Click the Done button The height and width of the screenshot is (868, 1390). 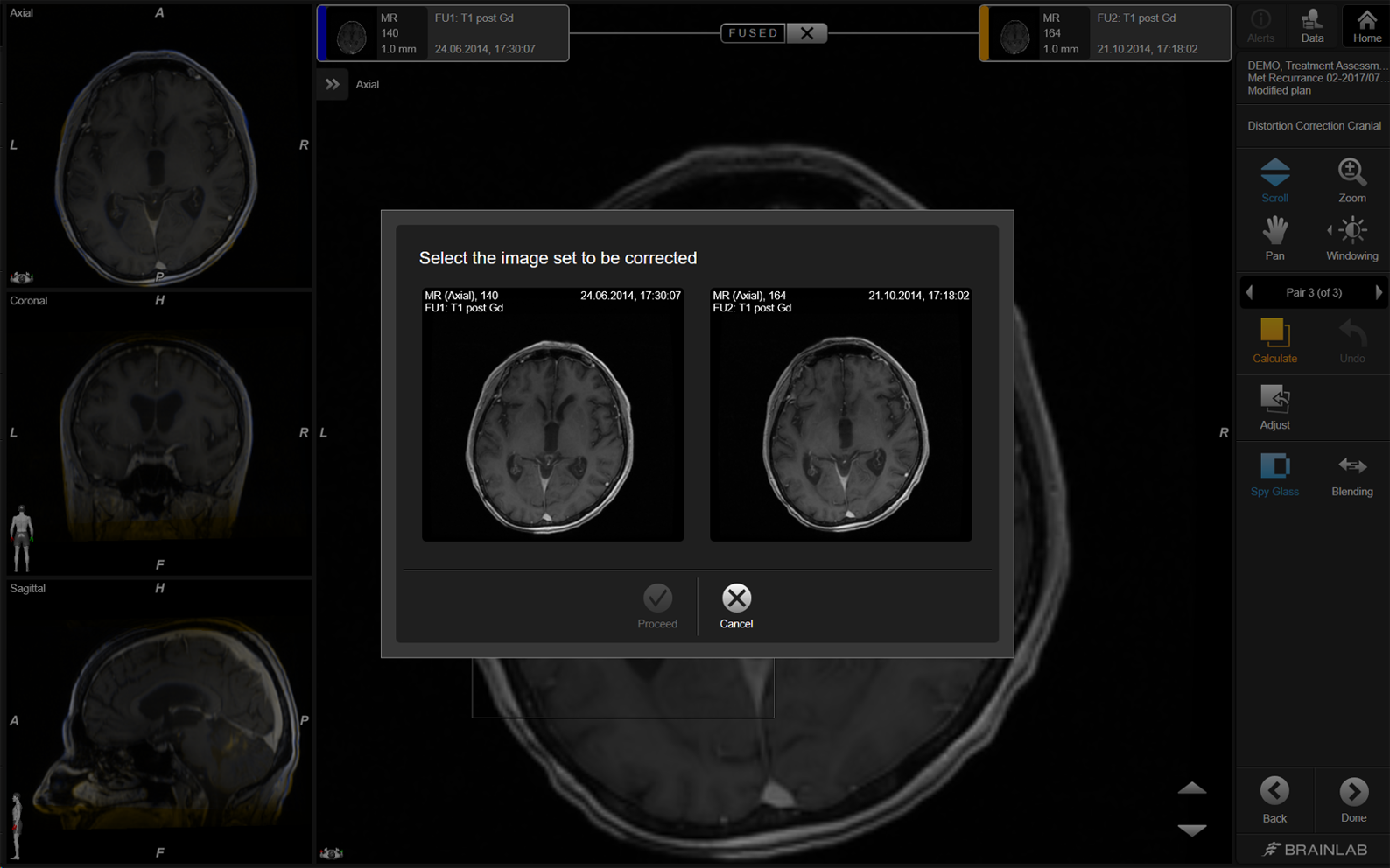click(1353, 800)
